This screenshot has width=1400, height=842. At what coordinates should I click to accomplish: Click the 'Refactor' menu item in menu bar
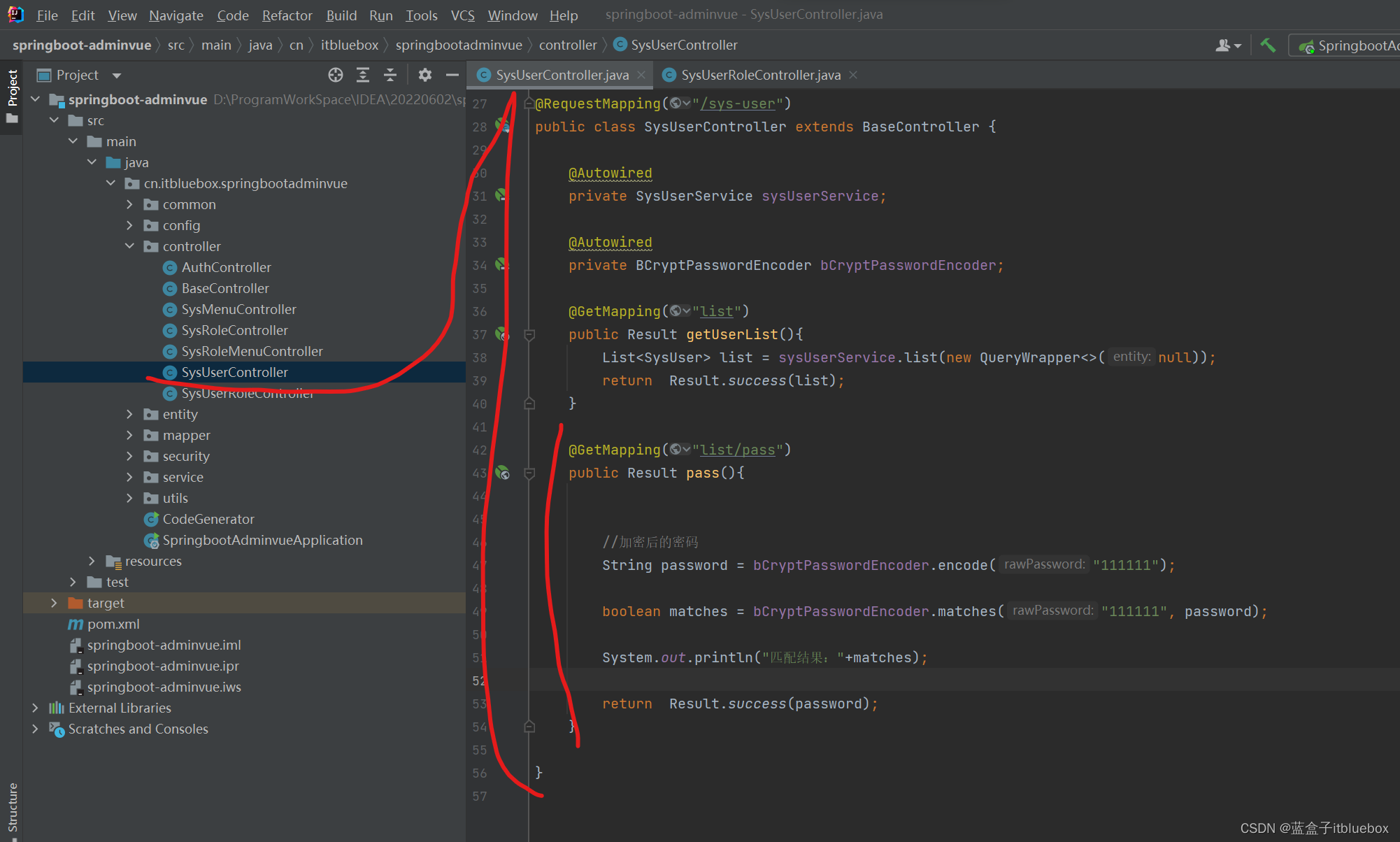286,13
